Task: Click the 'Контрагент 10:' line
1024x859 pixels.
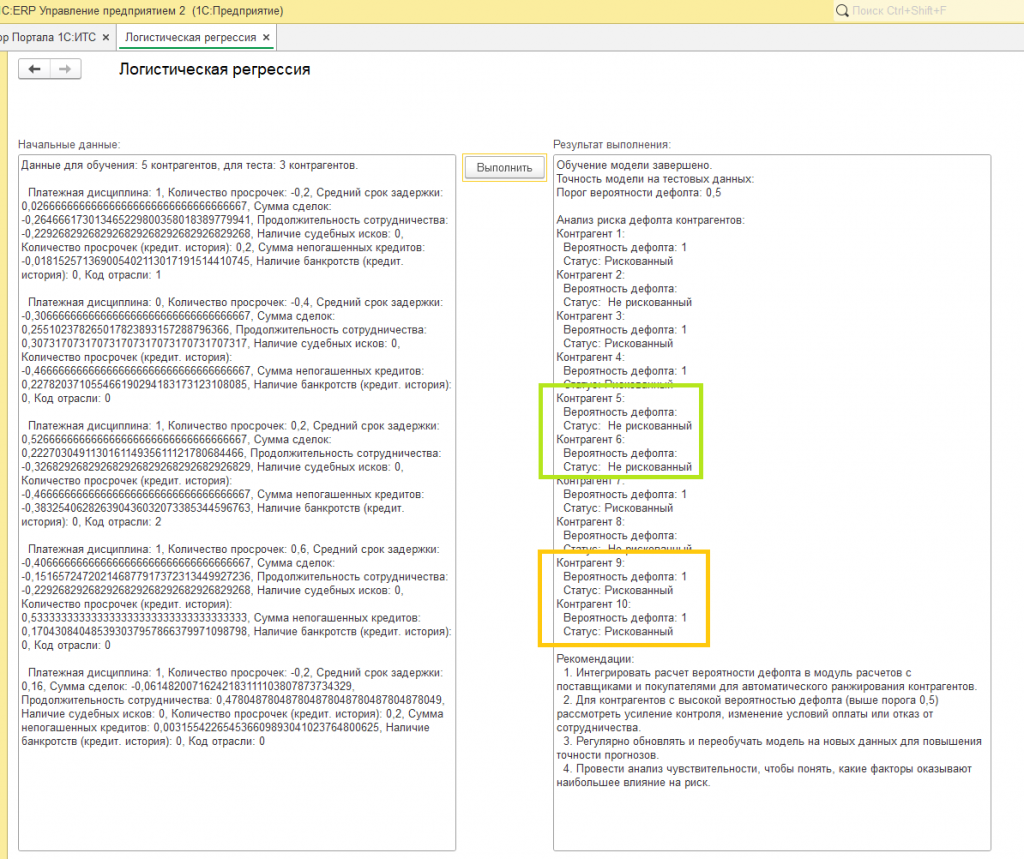Action: click(594, 604)
